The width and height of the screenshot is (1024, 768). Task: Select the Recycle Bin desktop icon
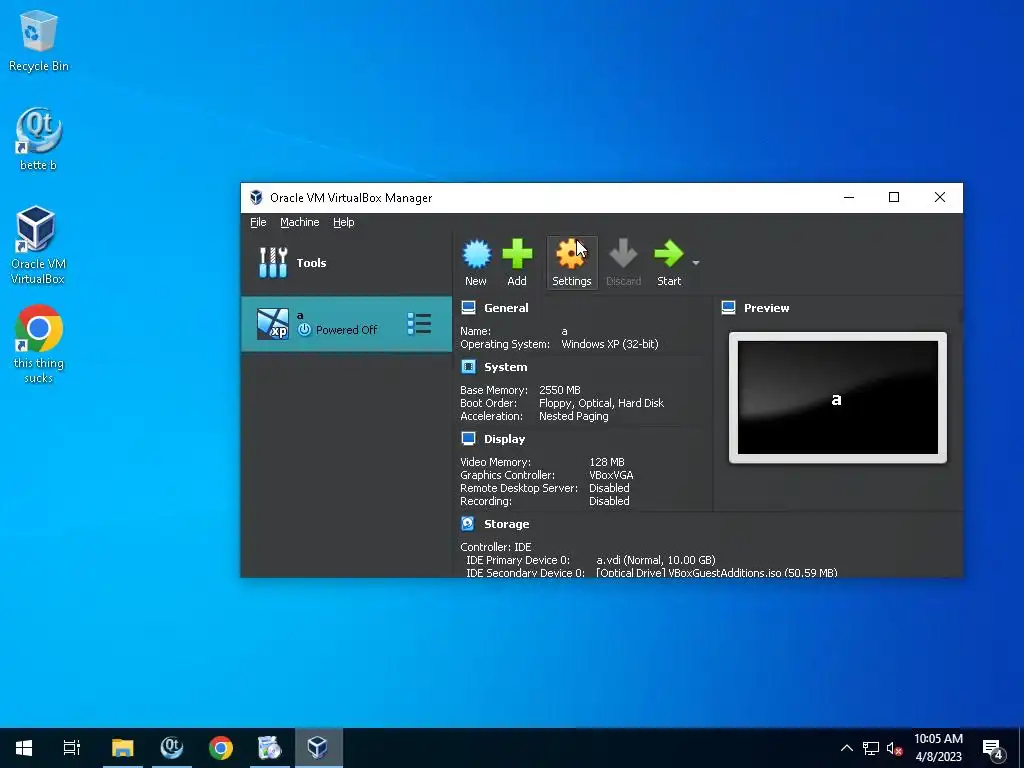39,40
